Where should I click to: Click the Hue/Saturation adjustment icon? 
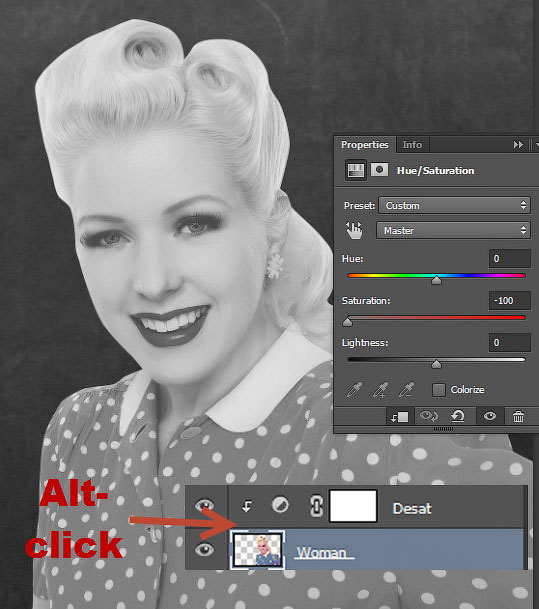[x=356, y=170]
